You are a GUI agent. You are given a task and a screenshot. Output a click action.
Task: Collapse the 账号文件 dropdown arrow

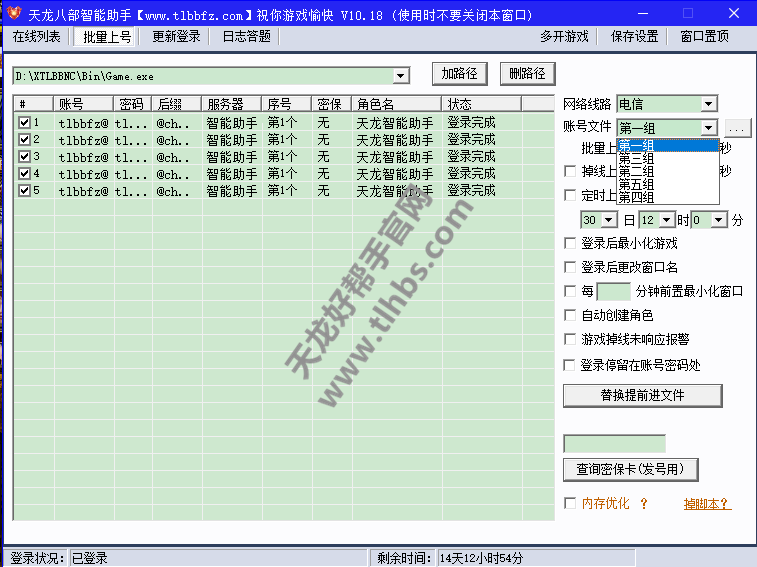708,128
